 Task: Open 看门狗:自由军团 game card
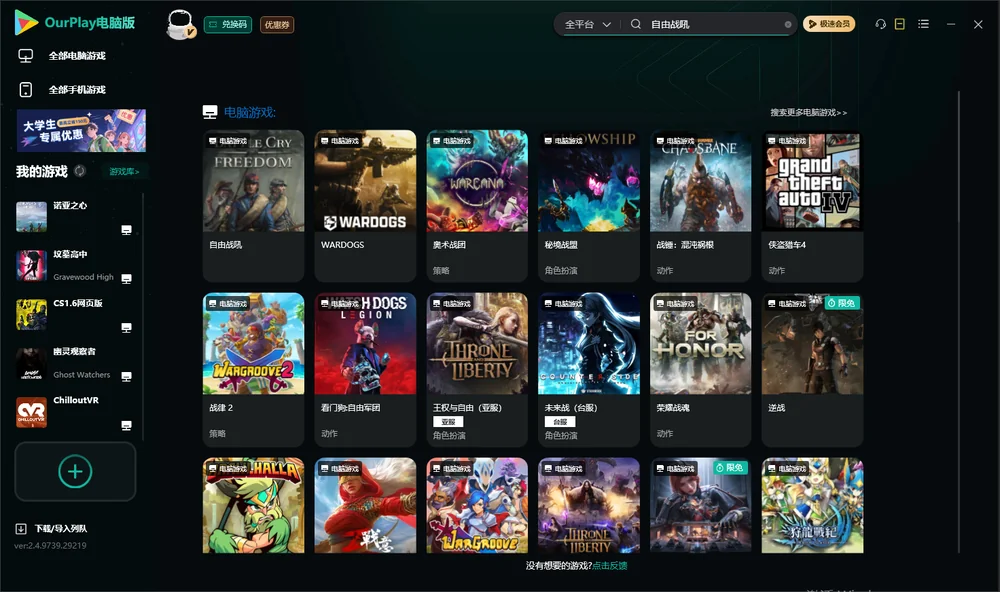[x=365, y=369]
